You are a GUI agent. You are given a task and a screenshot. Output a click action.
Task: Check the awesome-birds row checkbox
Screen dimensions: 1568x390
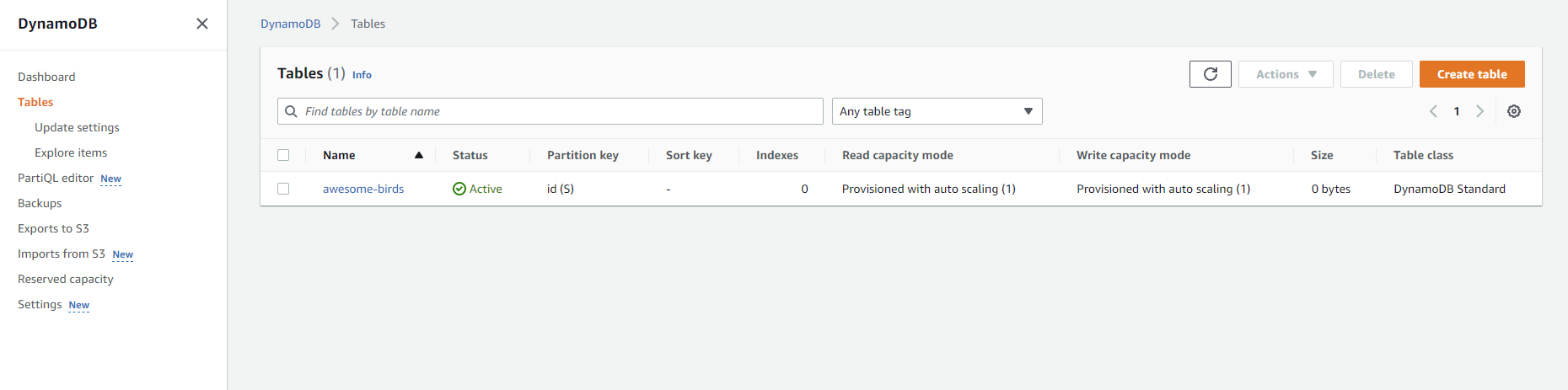click(x=283, y=189)
